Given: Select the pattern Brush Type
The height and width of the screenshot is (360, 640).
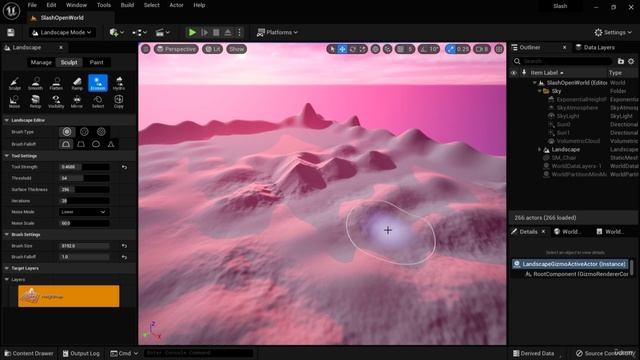Looking at the screenshot, I should (101, 131).
